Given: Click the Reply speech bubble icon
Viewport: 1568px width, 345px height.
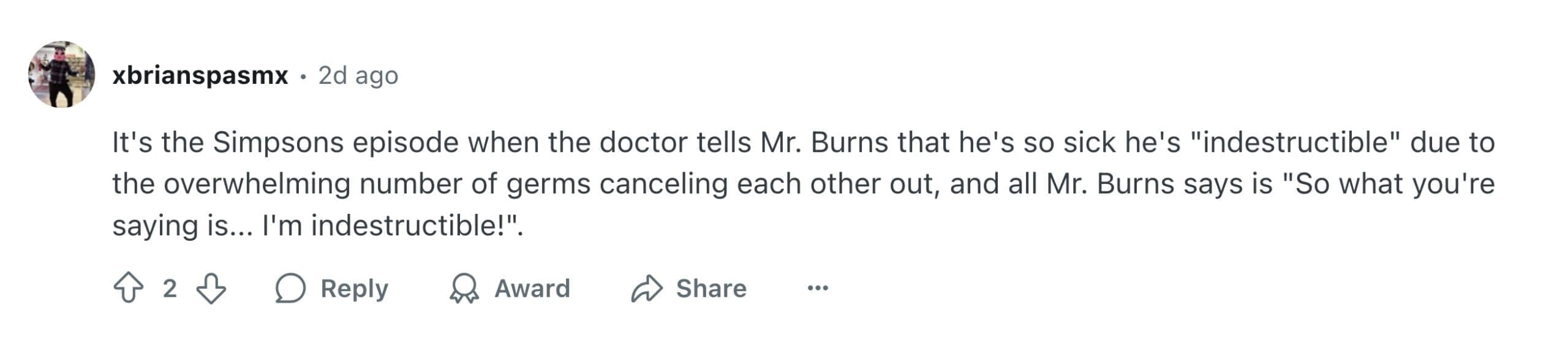Looking at the screenshot, I should point(290,288).
